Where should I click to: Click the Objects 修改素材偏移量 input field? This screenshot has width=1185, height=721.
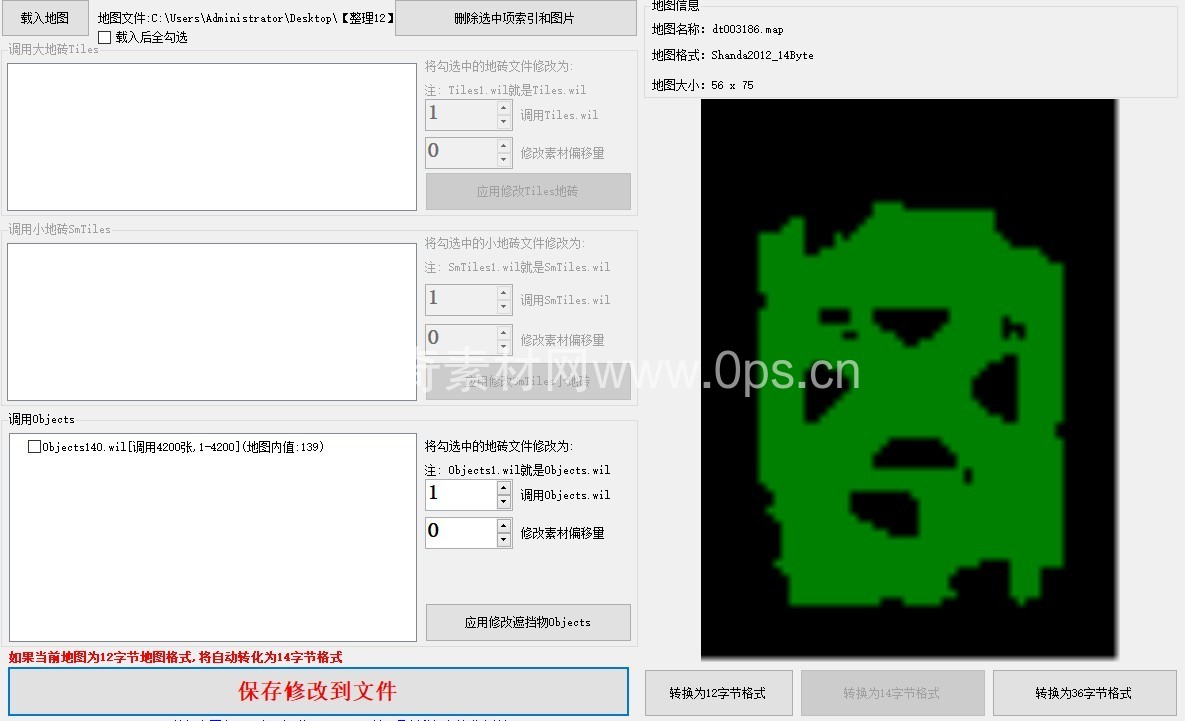(x=460, y=532)
